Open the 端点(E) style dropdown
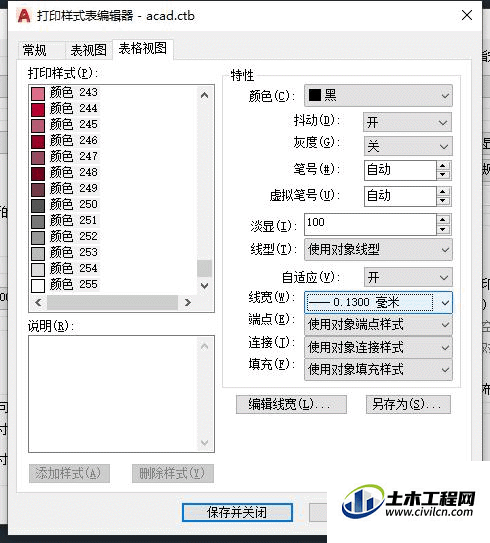Screen dimensions: 490x543 [378, 324]
